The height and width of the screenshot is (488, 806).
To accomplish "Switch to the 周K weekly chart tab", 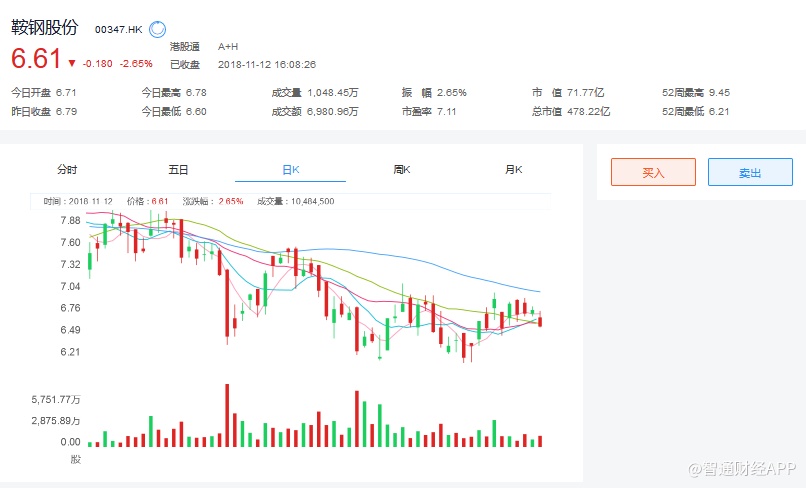I will coord(402,170).
